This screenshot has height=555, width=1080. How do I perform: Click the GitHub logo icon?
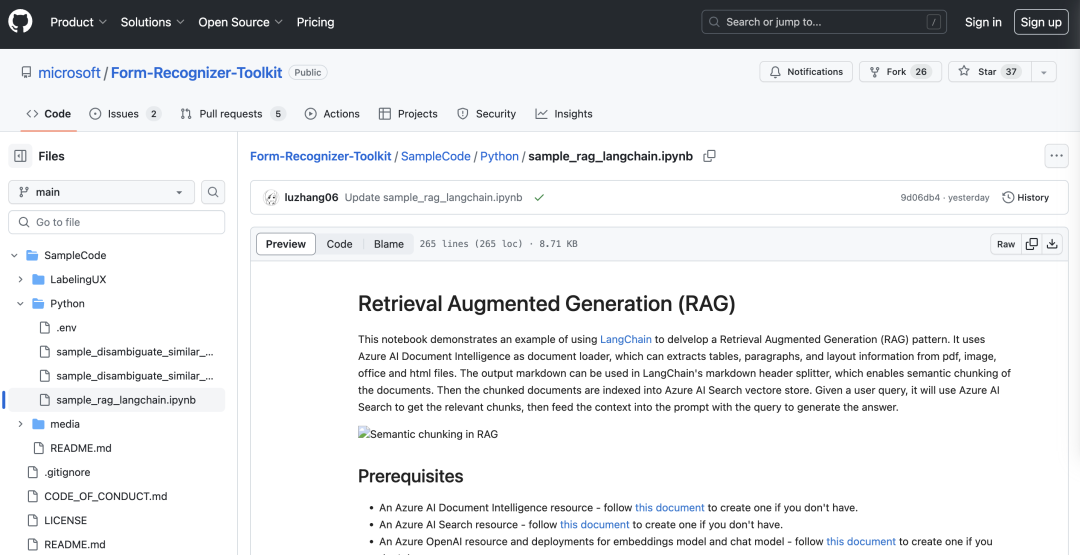pos(21,22)
